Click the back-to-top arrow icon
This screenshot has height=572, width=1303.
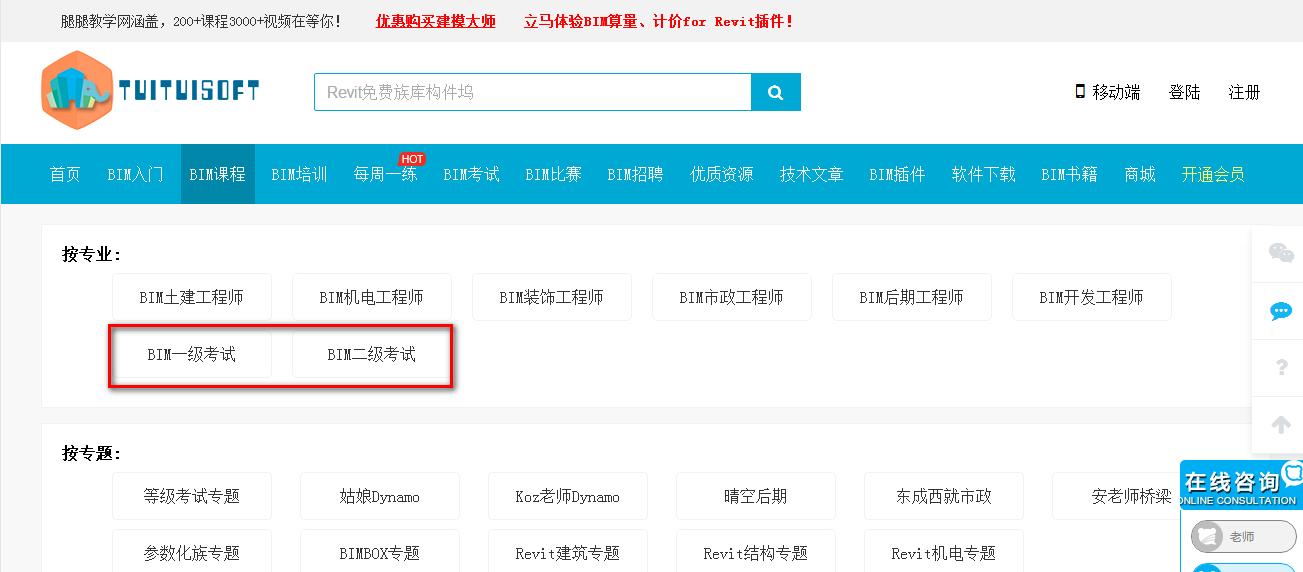tap(1280, 424)
